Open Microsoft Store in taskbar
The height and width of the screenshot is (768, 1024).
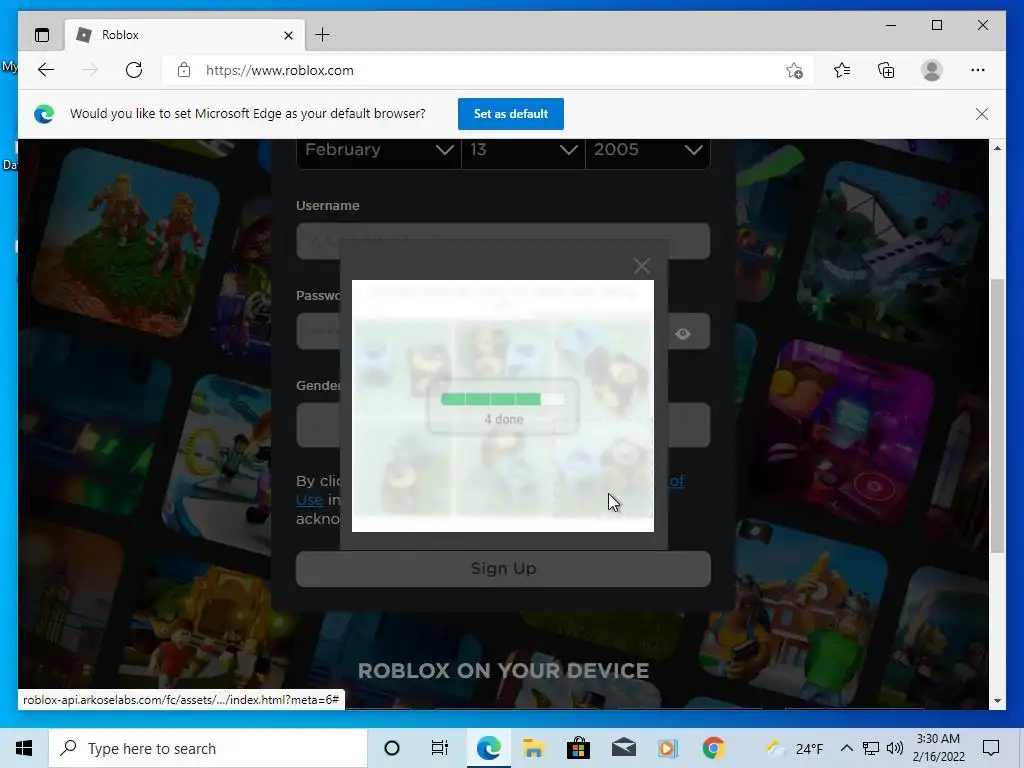click(x=578, y=748)
